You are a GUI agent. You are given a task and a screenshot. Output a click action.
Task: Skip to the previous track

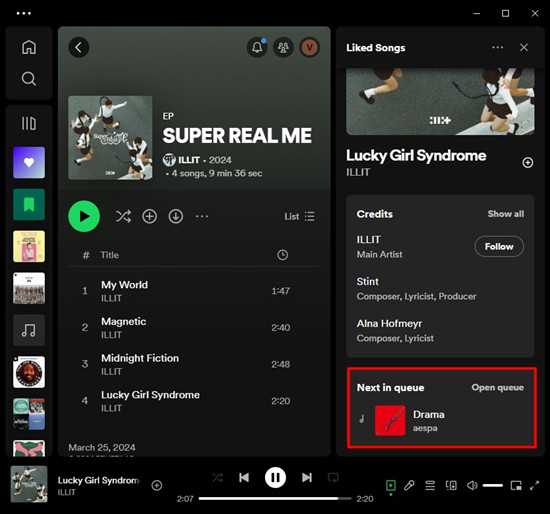coord(244,478)
